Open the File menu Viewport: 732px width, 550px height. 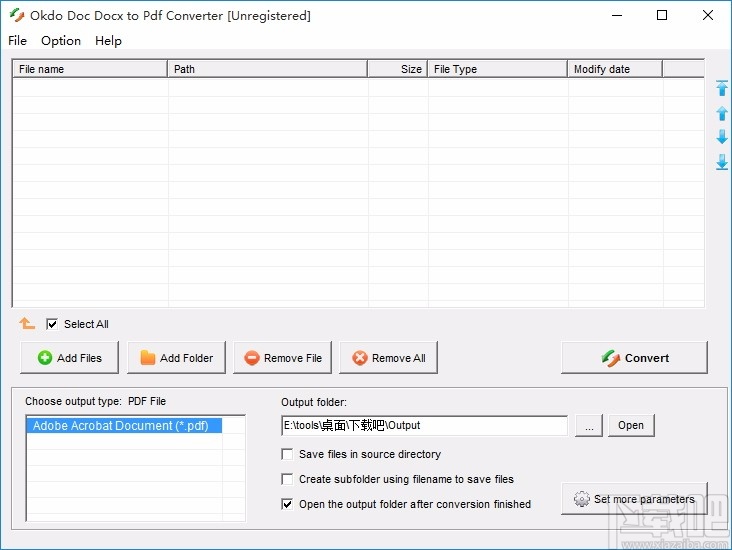[17, 41]
